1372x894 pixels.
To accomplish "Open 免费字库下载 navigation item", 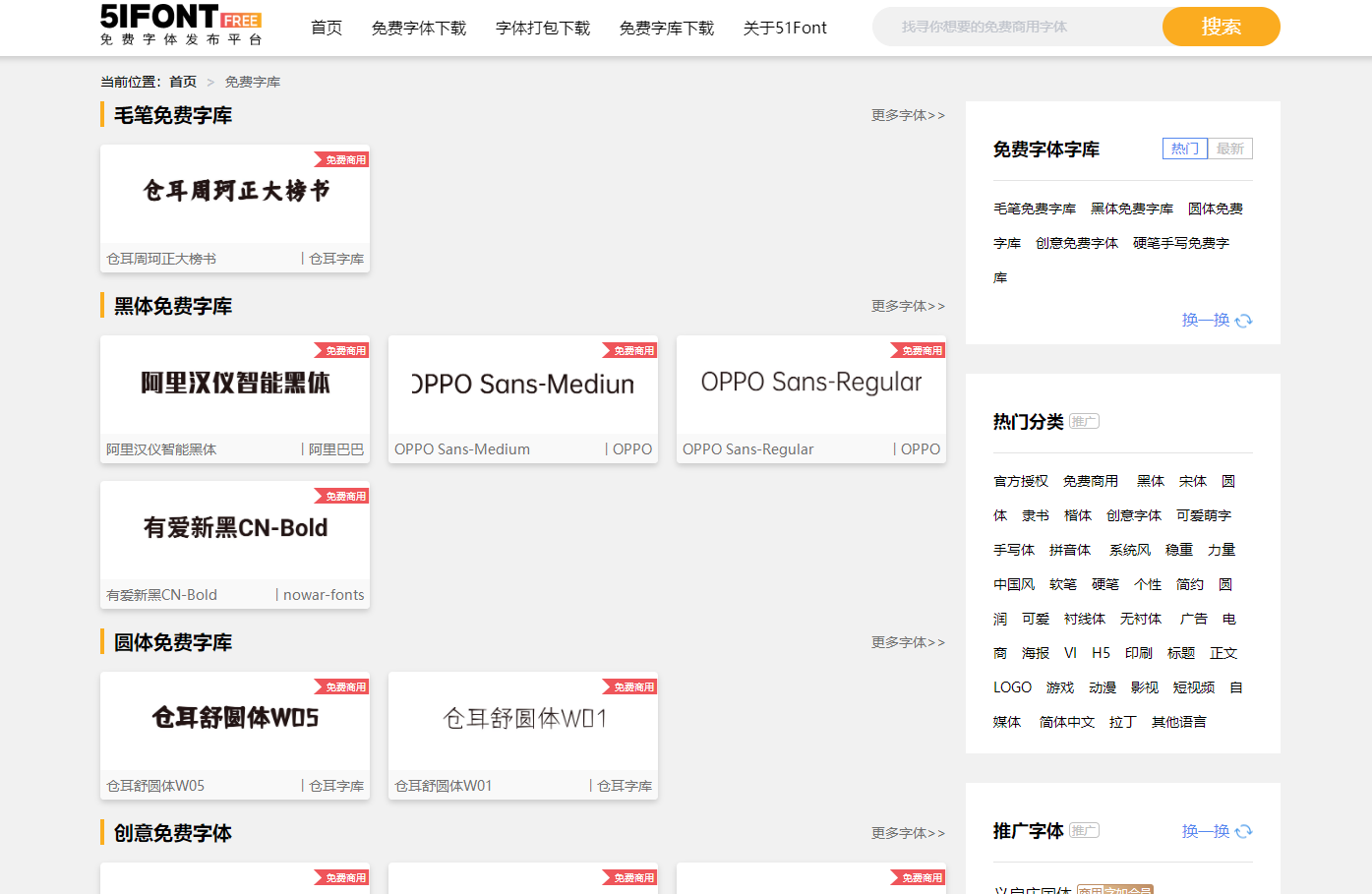I will (x=667, y=28).
